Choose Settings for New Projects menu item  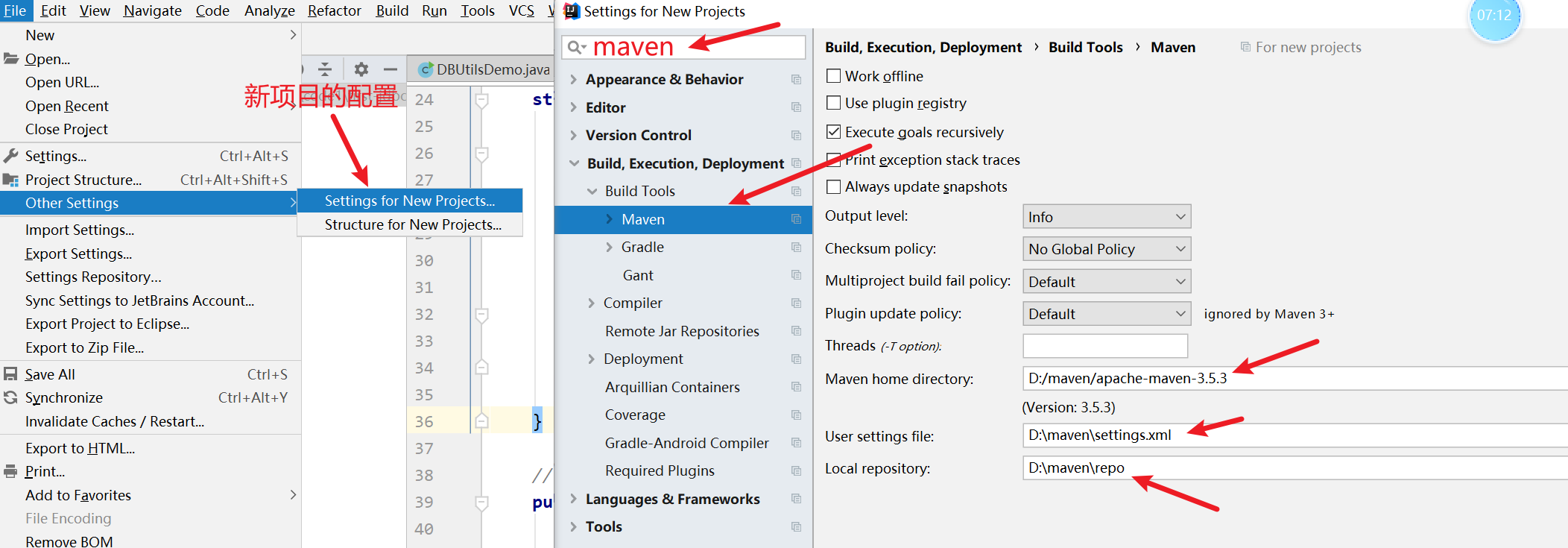point(410,201)
